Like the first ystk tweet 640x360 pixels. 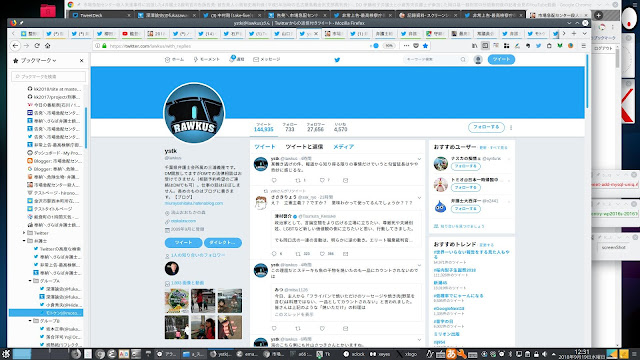click(322, 180)
